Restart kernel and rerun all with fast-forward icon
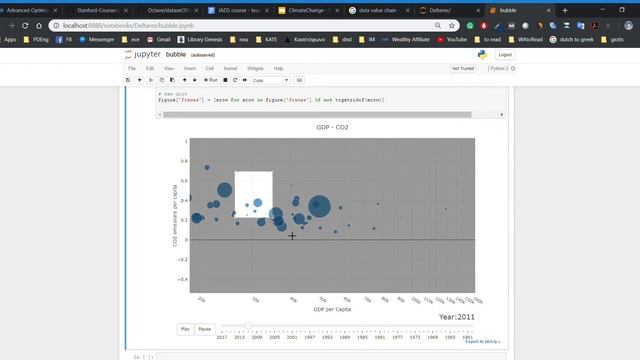This screenshot has width=640, height=360. (x=245, y=80)
